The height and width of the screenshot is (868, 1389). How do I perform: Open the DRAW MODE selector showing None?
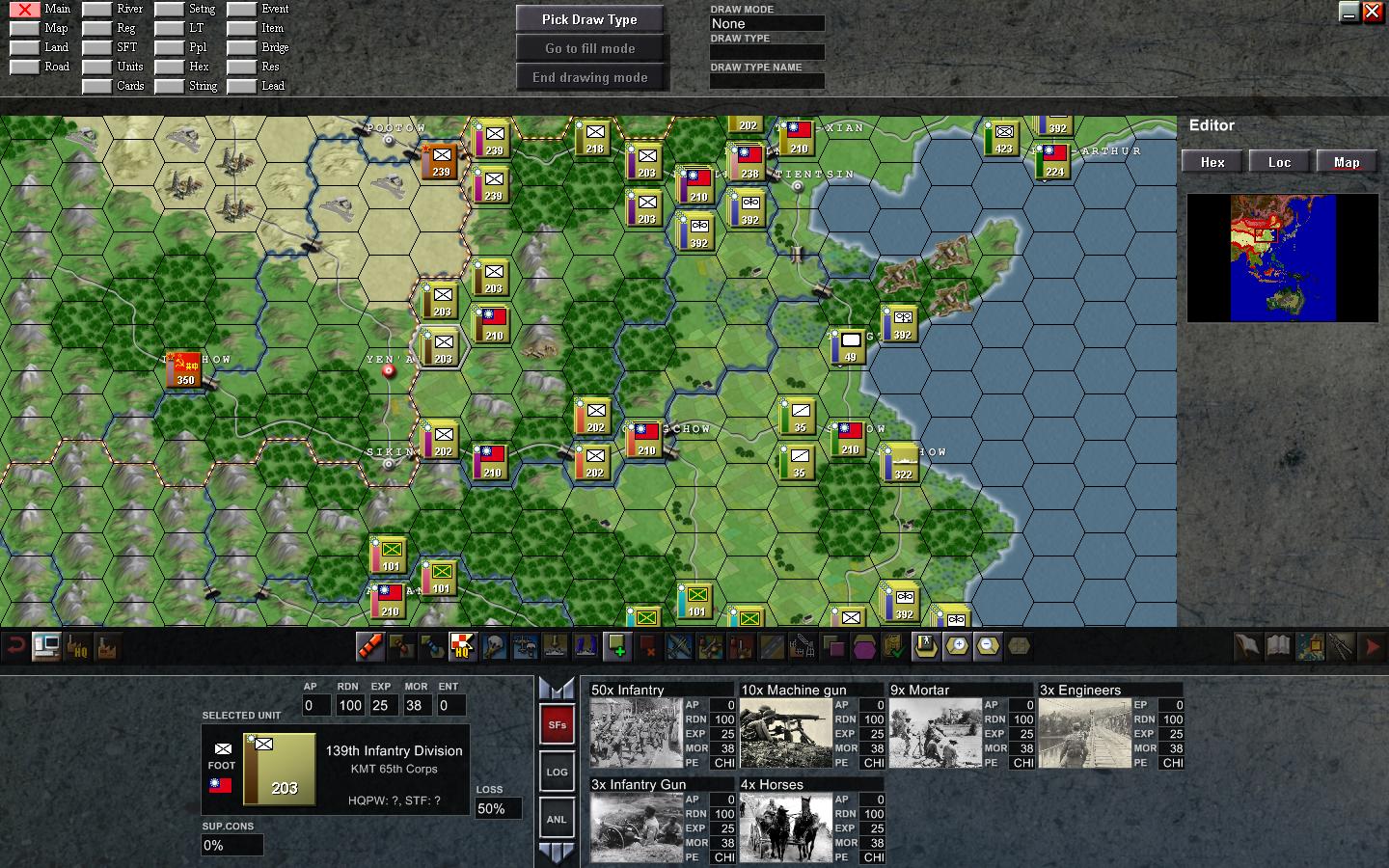tap(767, 23)
